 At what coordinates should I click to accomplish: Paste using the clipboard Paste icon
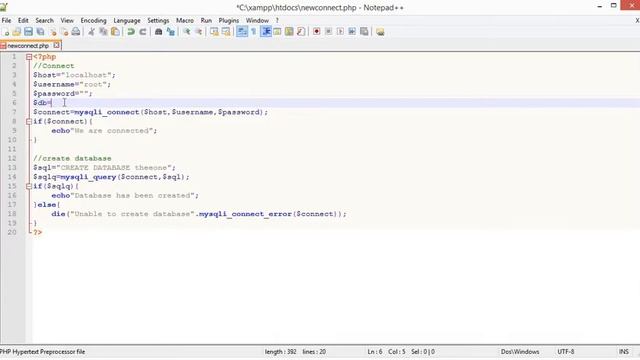(x=115, y=32)
